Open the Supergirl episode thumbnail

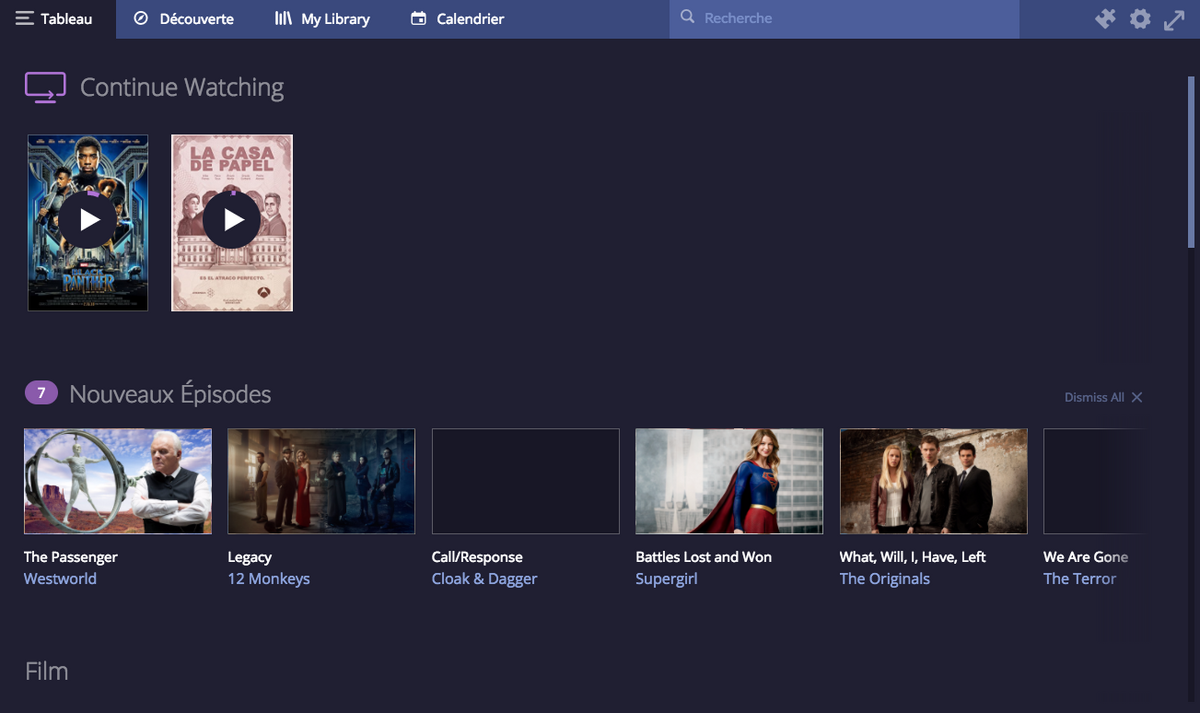730,481
